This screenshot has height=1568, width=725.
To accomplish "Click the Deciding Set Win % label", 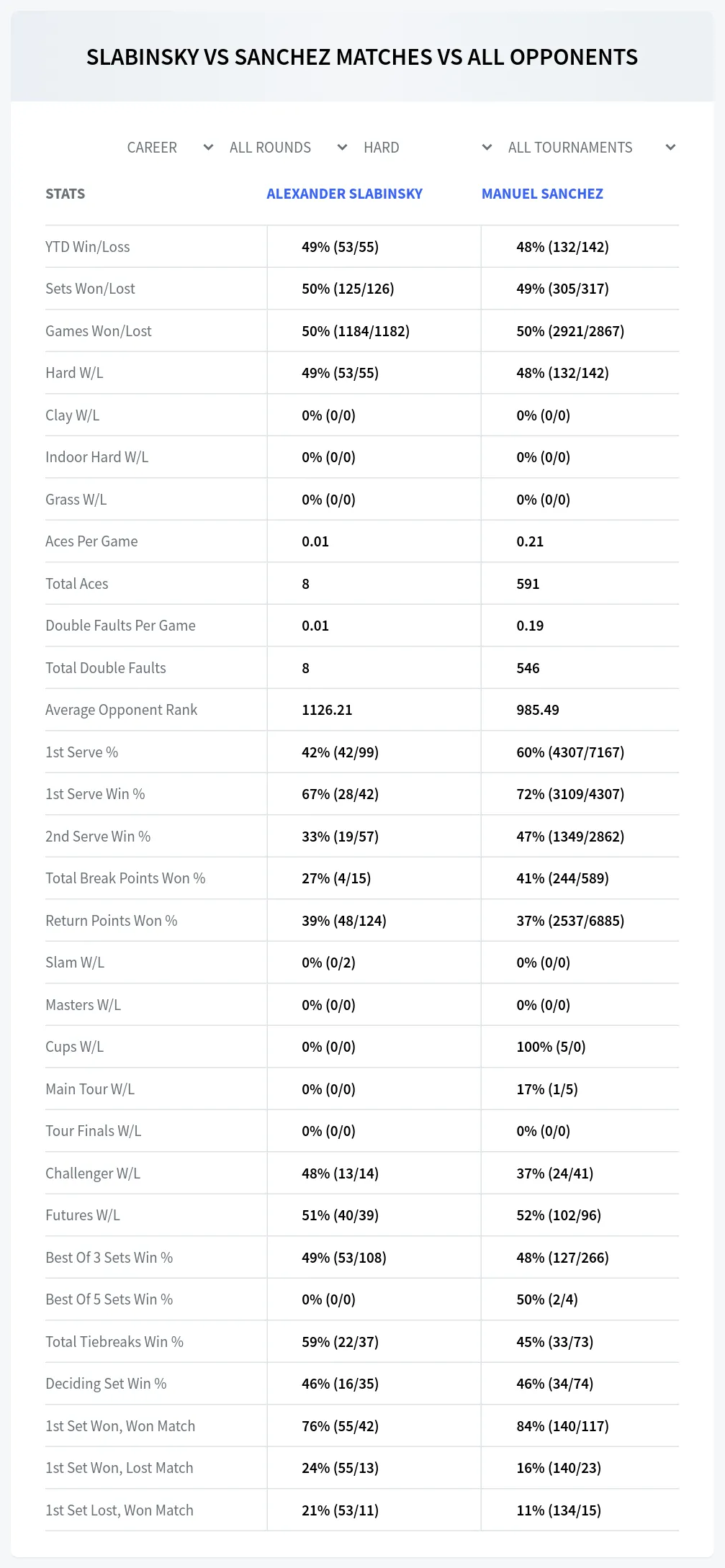I will pos(106,1384).
